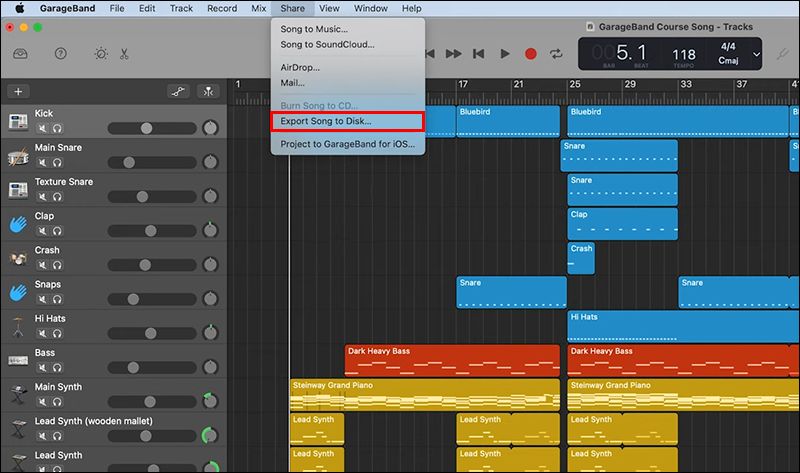Image resolution: width=800 pixels, height=473 pixels.
Task: Click the Crash track volume slider
Action: coord(148,265)
